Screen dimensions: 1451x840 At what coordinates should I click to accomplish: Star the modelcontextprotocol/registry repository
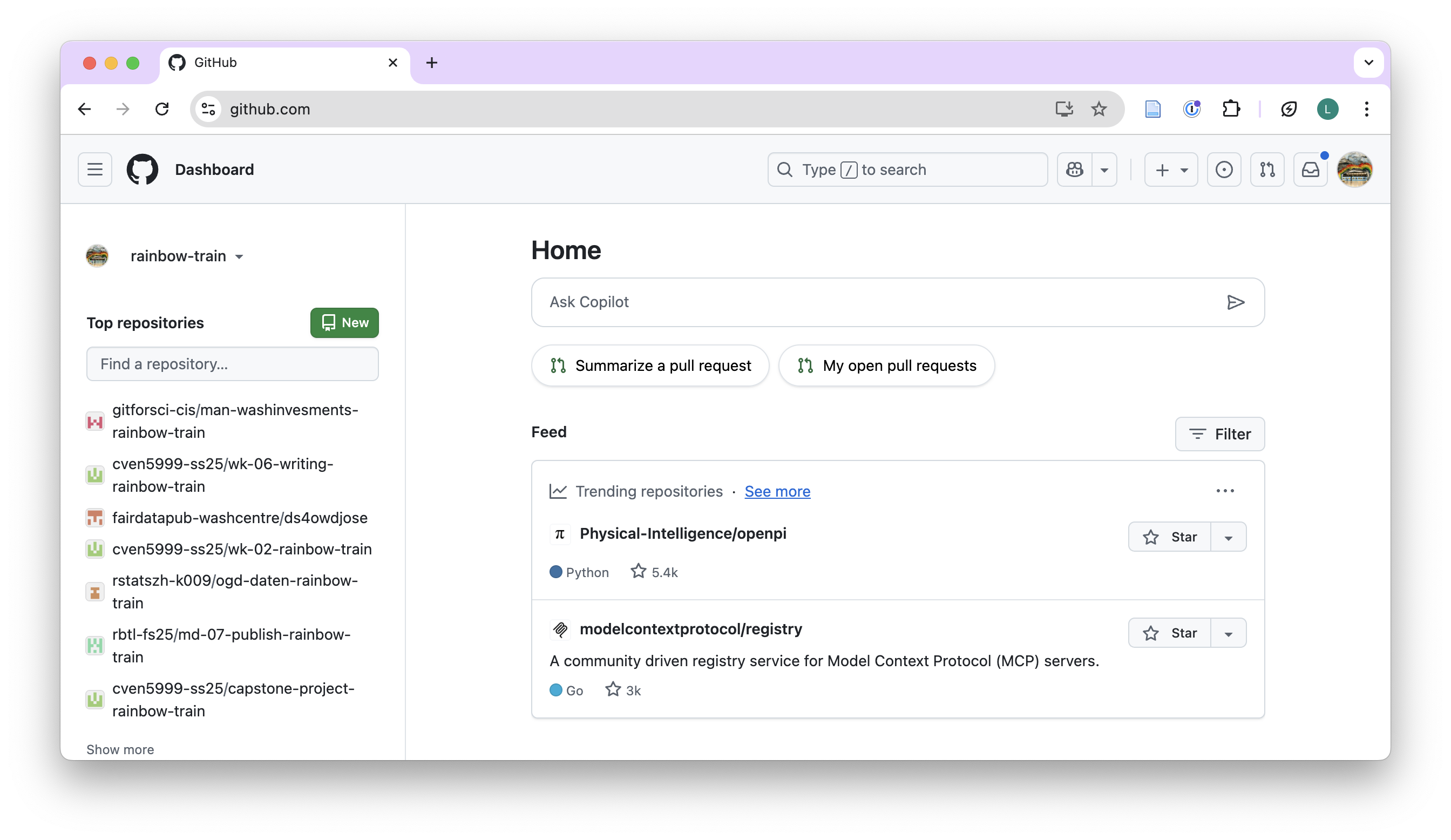coord(1169,633)
